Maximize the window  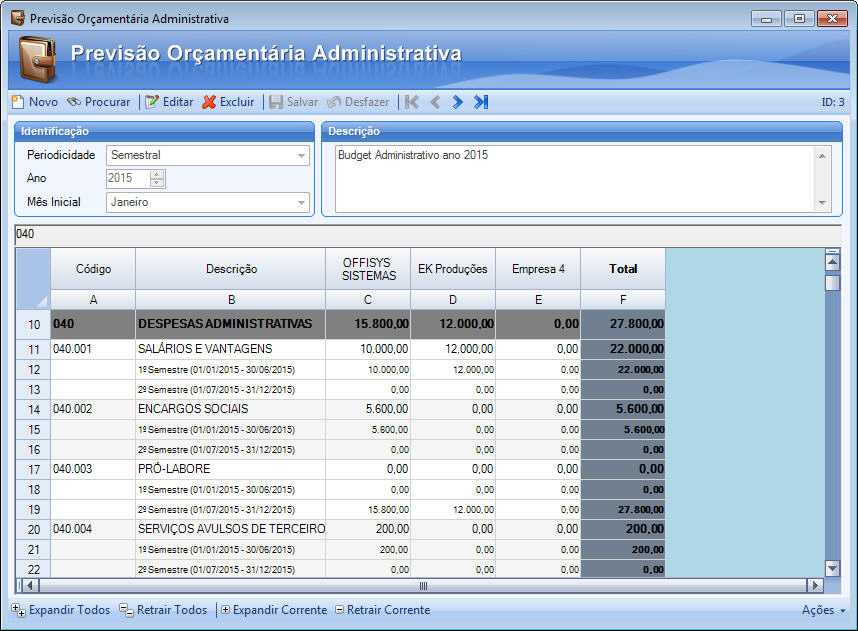799,19
